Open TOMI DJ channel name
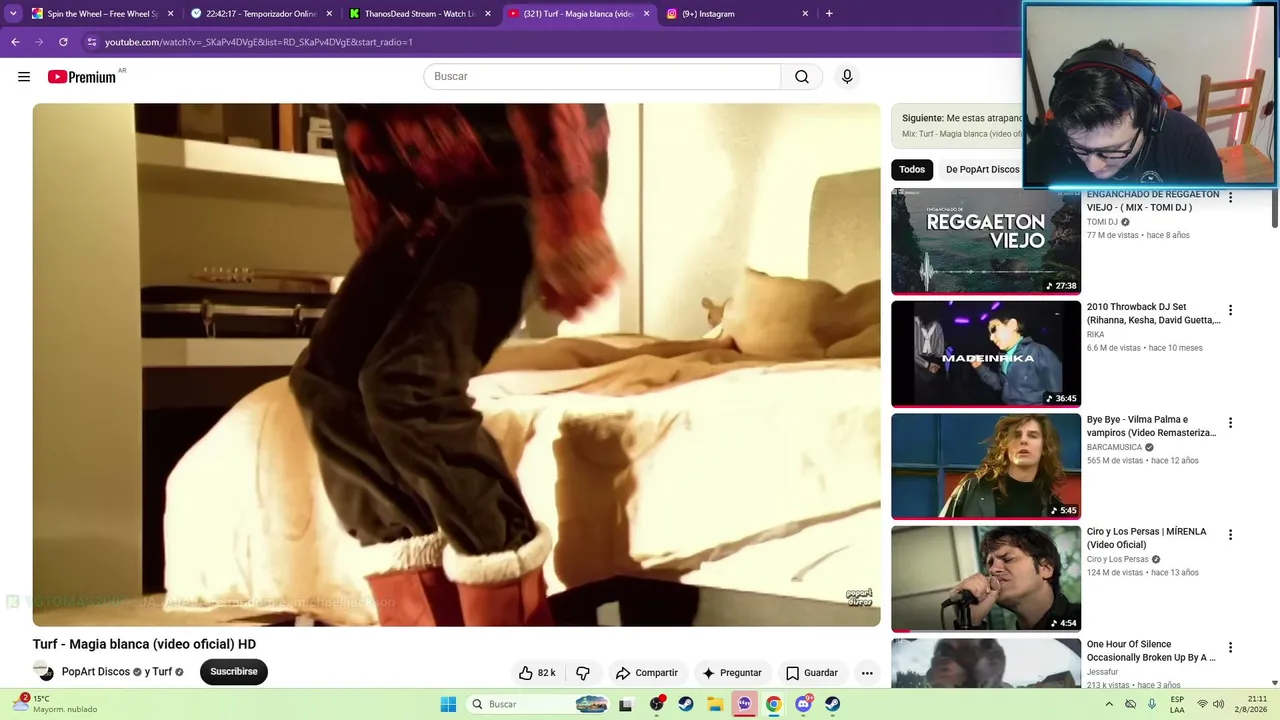The height and width of the screenshot is (720, 1280). (1102, 222)
